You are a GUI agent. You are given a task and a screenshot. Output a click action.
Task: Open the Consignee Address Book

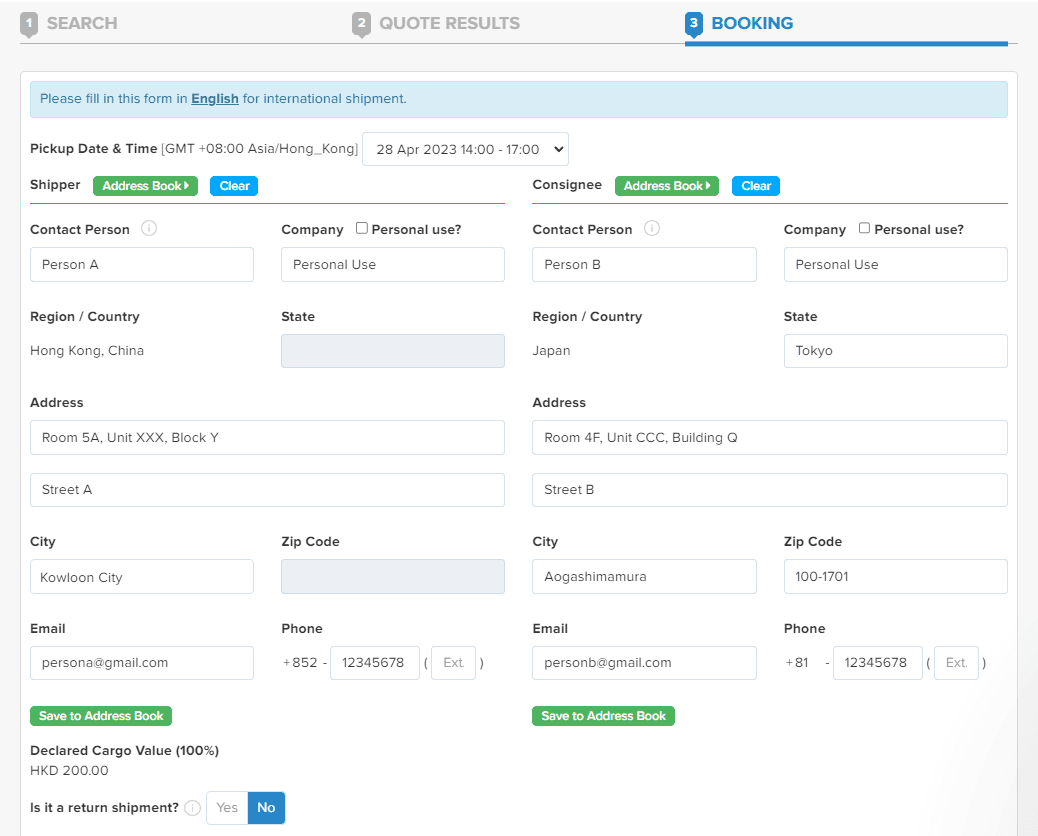click(x=667, y=186)
